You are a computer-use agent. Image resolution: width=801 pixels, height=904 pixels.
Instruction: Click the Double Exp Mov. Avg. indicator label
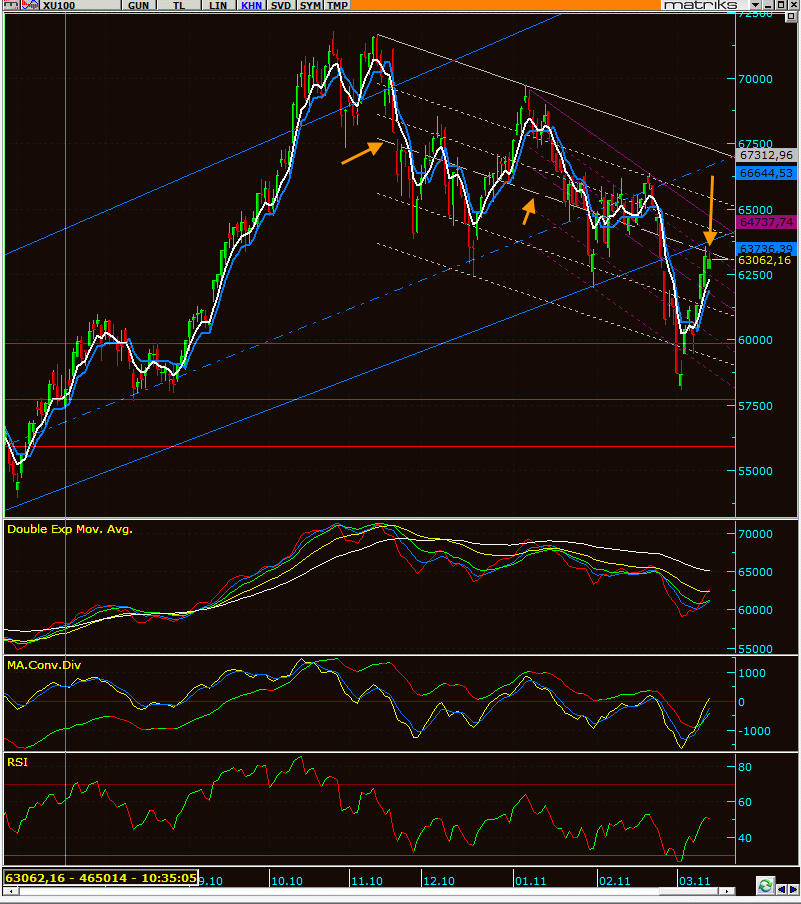(x=70, y=529)
